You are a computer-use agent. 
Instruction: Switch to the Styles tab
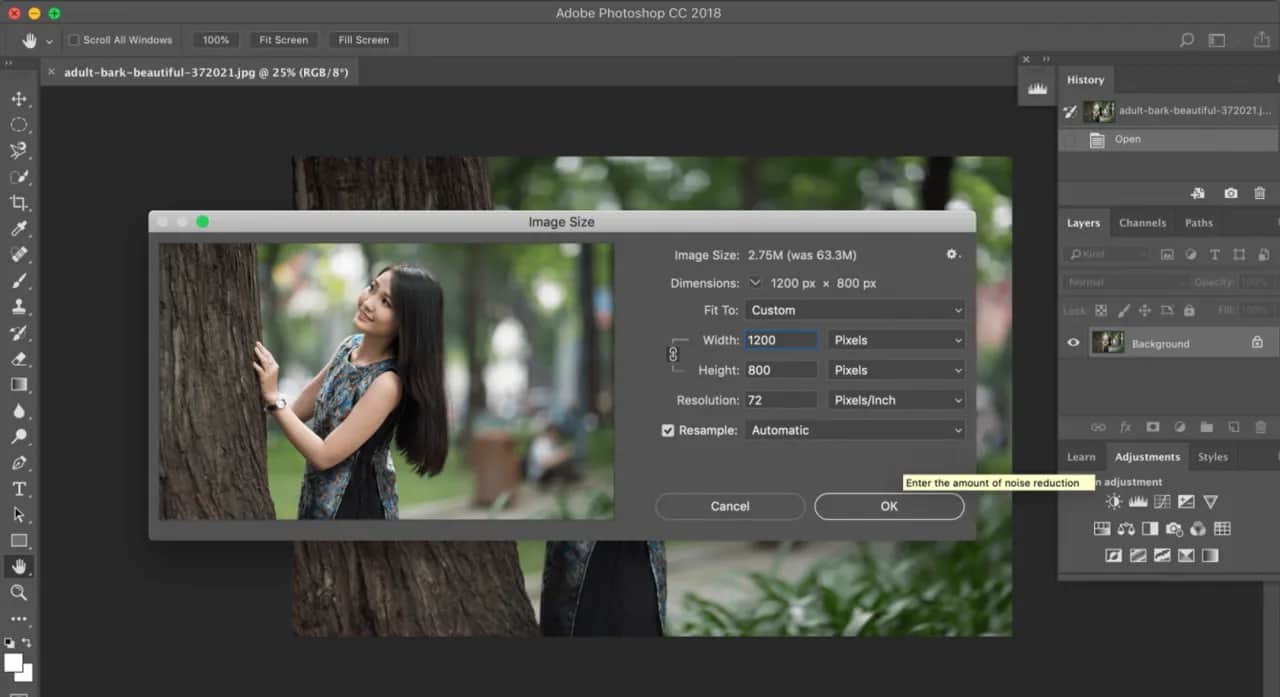(x=1212, y=457)
